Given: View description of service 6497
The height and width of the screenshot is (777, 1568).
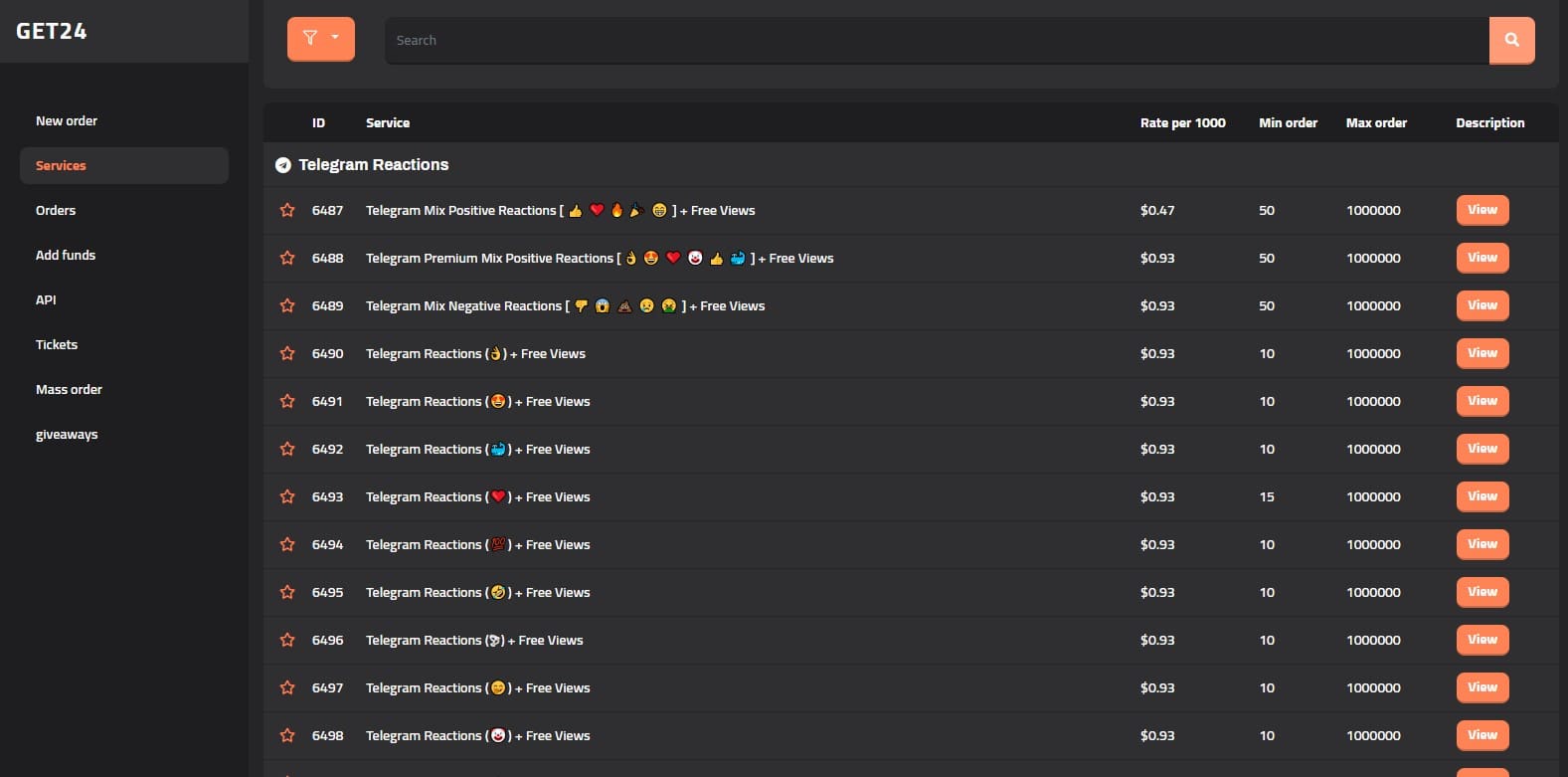Looking at the screenshot, I should [1481, 687].
